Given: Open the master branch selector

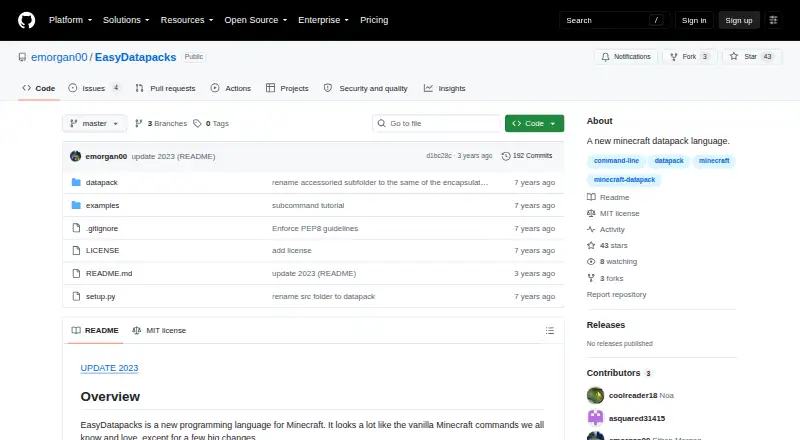Looking at the screenshot, I should (x=94, y=124).
